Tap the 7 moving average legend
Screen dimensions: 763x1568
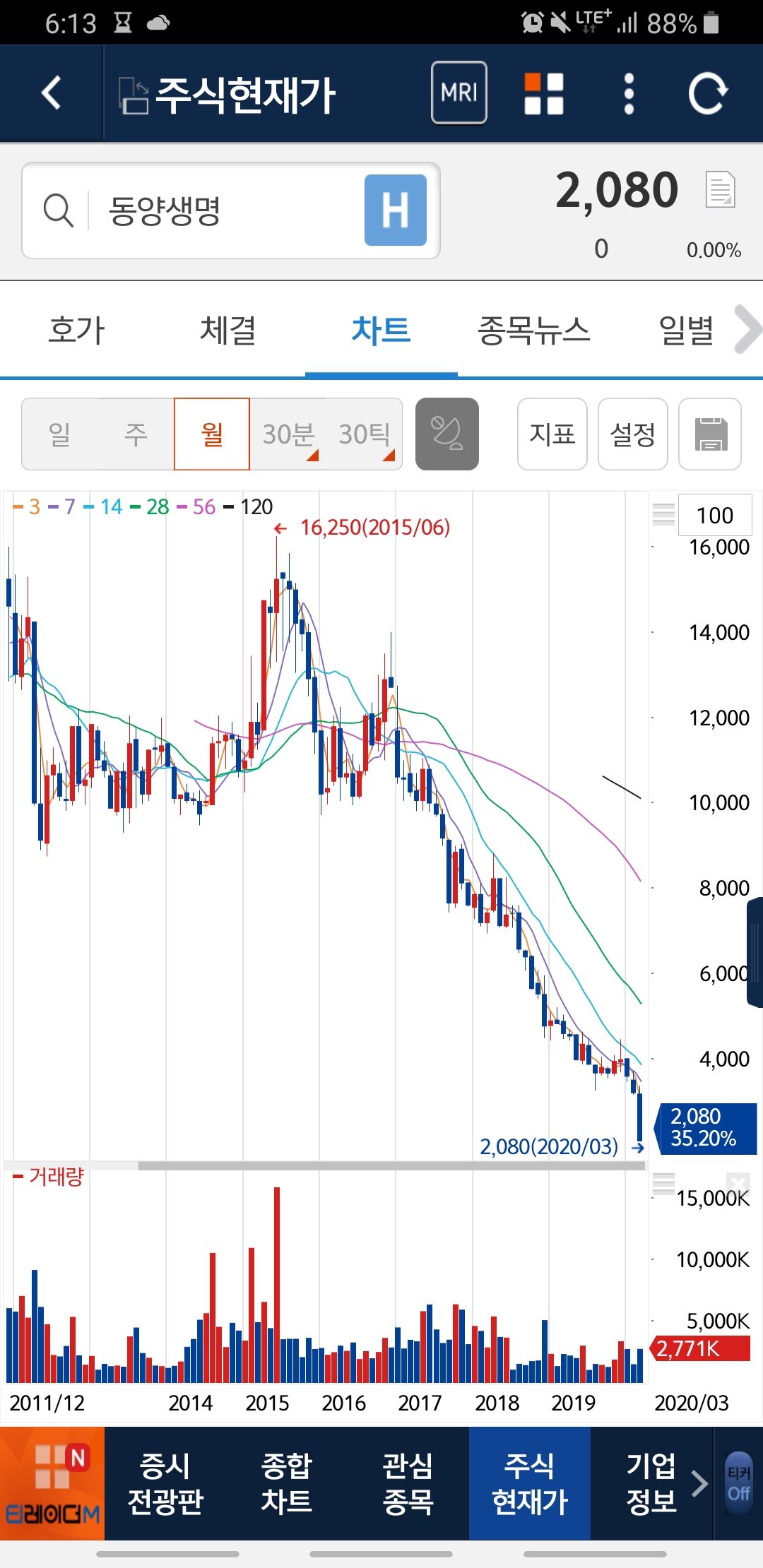(61, 506)
